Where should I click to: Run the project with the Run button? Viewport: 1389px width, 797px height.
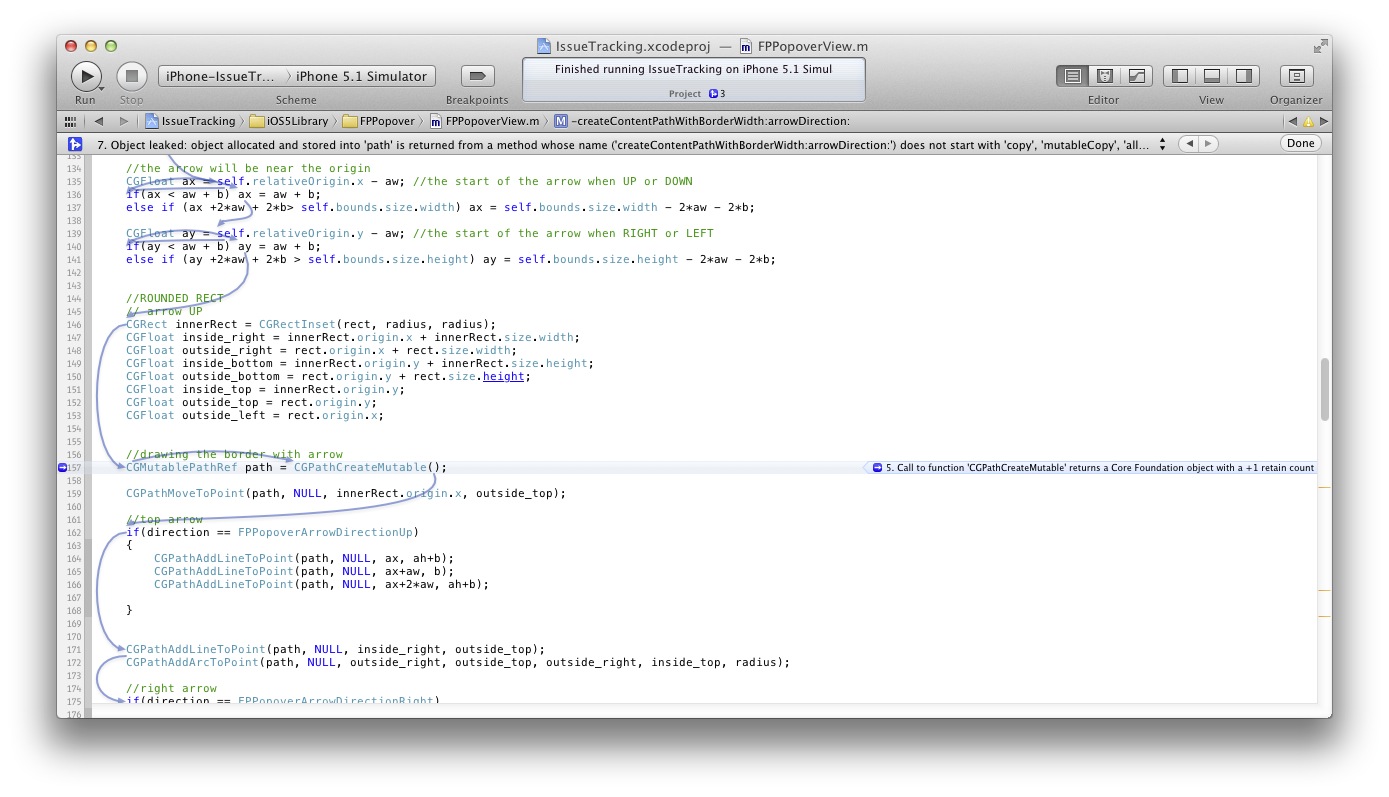(x=86, y=76)
